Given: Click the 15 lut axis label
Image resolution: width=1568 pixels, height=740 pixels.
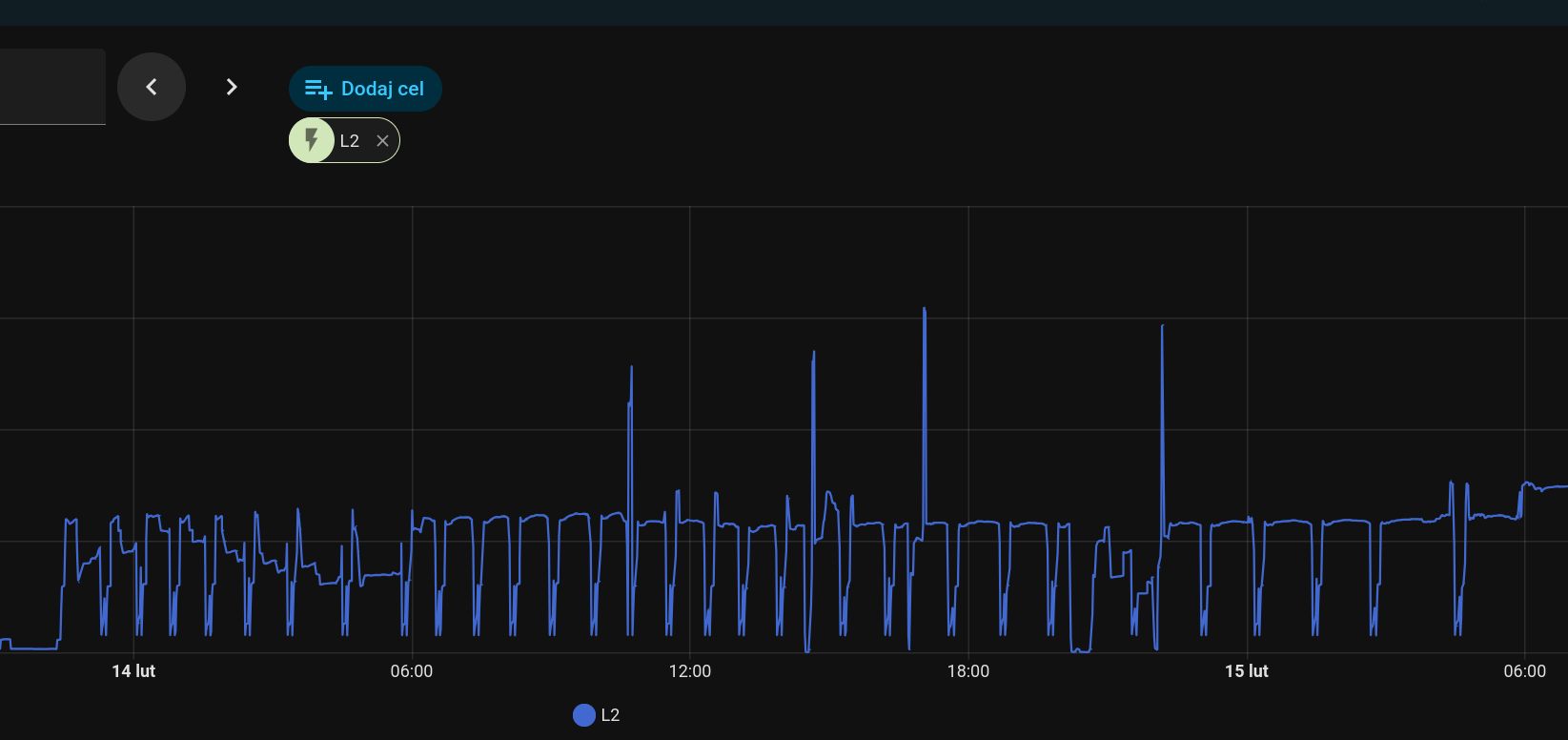Looking at the screenshot, I should [x=1247, y=671].
